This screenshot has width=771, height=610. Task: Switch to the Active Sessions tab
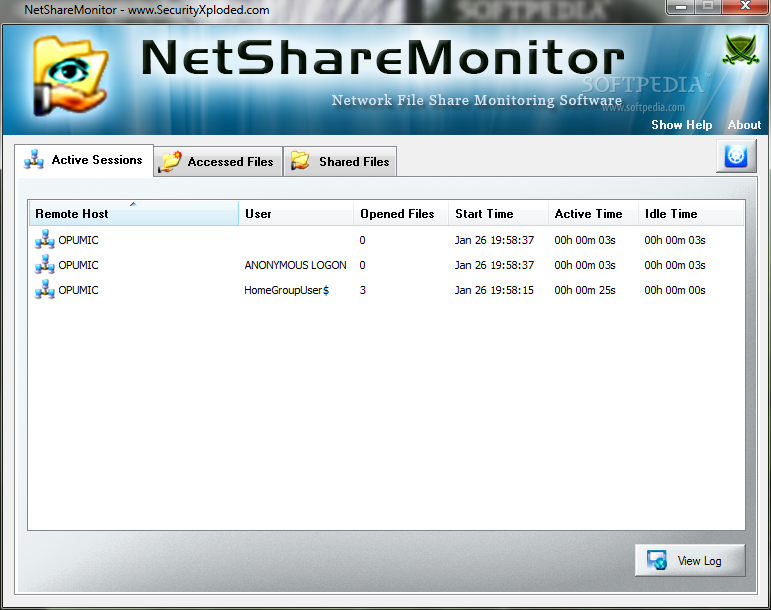(x=84, y=160)
